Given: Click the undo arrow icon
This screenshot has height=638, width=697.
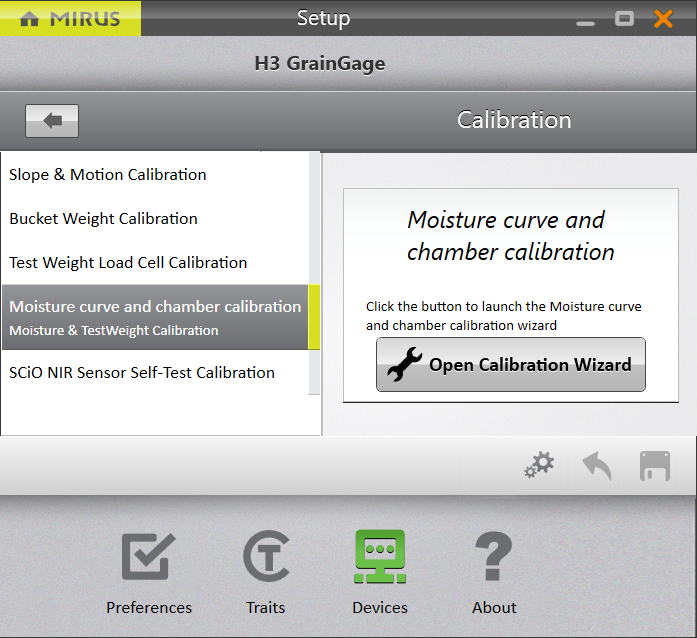Looking at the screenshot, I should pos(597,465).
